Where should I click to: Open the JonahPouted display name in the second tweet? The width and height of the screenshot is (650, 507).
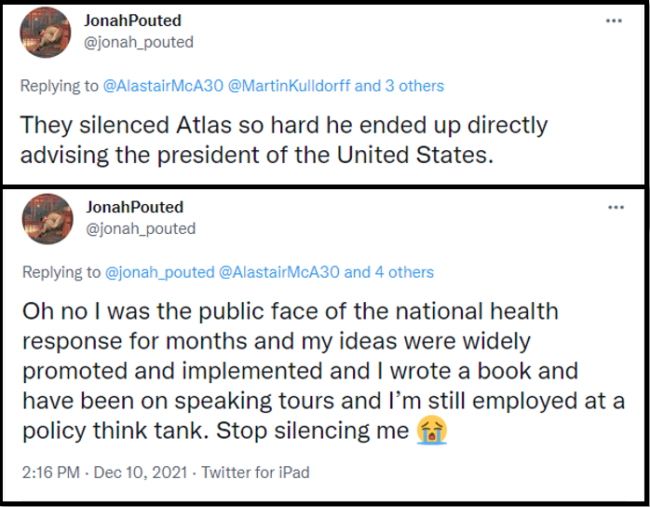(x=133, y=207)
